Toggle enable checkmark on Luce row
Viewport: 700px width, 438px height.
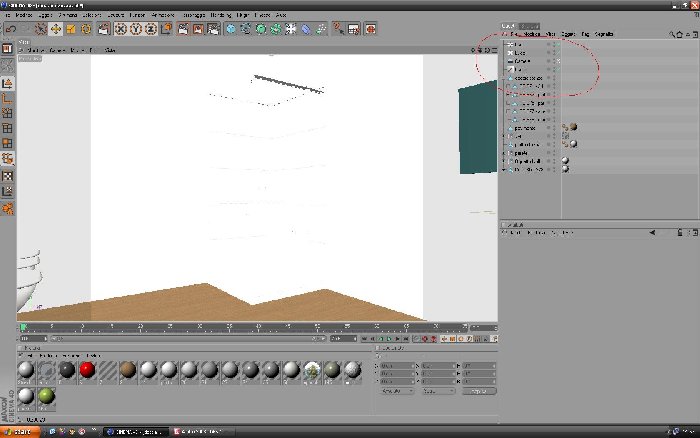point(558,53)
